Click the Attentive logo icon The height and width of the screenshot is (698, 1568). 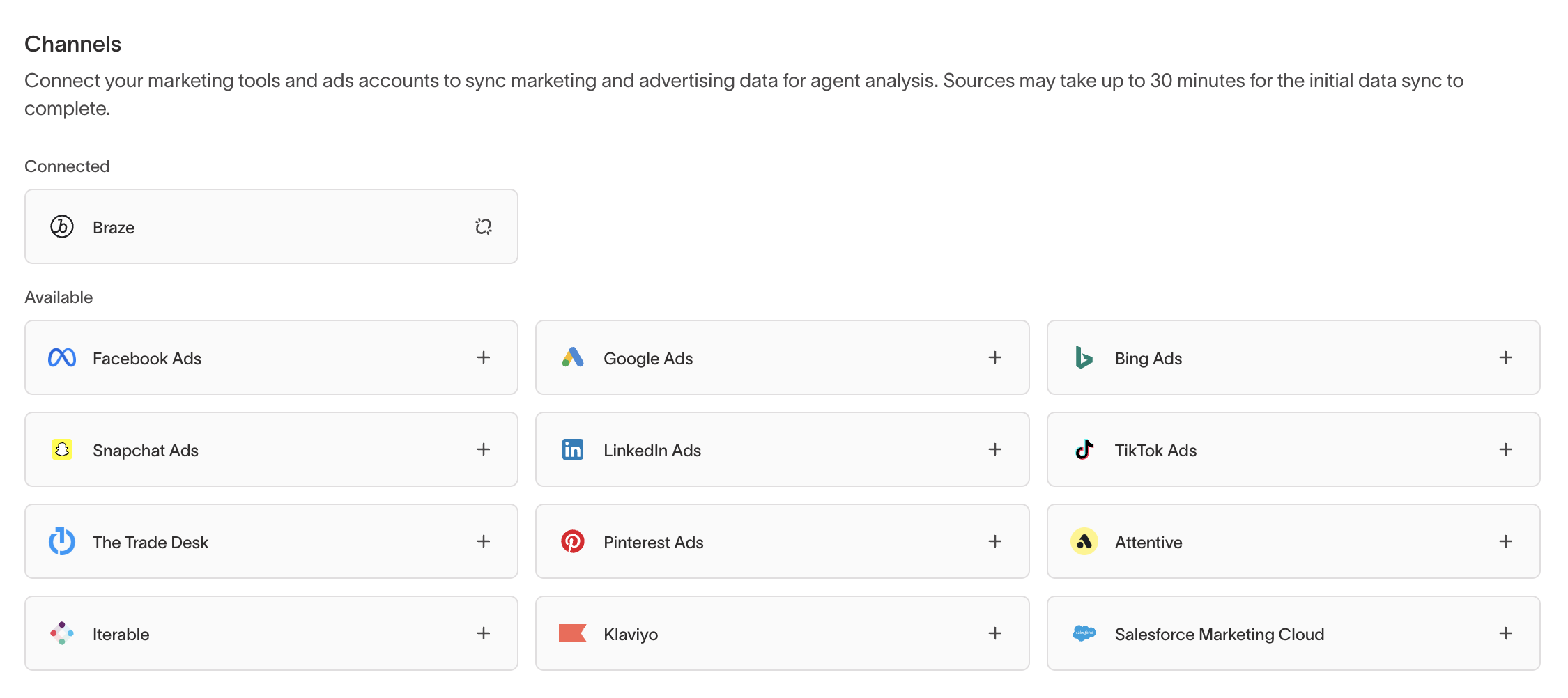[x=1084, y=541]
